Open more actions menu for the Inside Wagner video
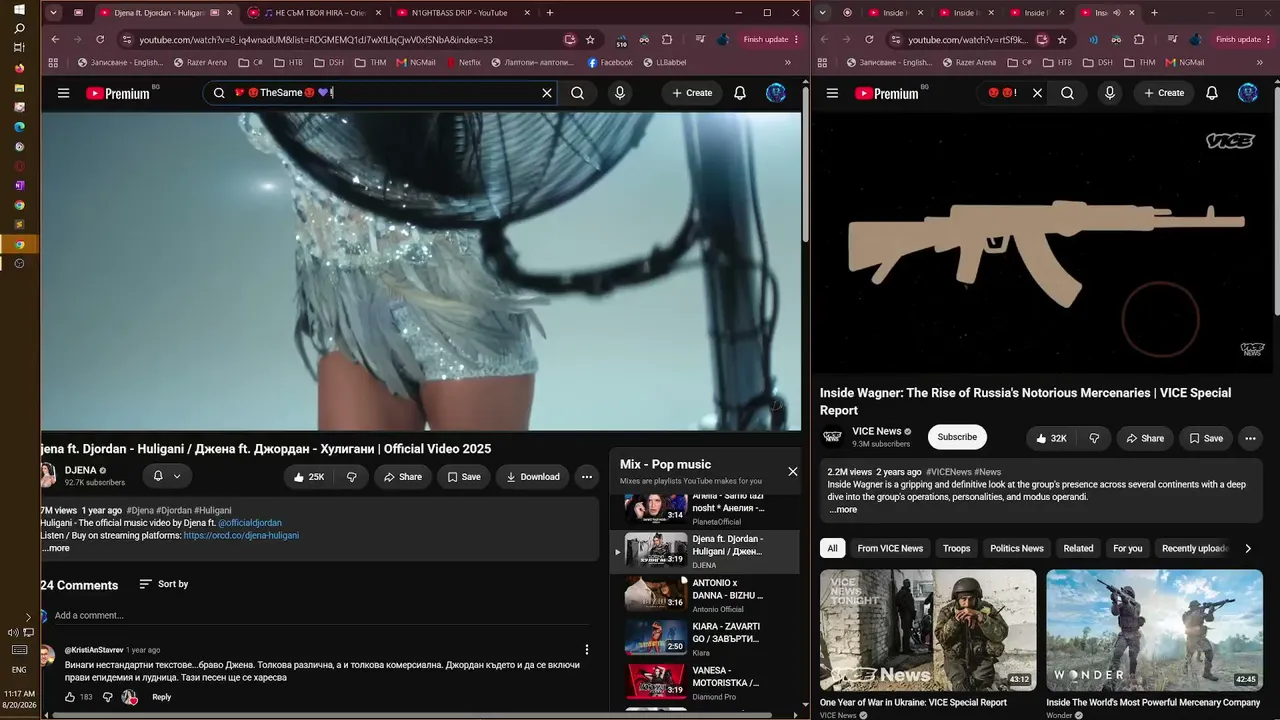This screenshot has height=720, width=1280. click(1250, 438)
